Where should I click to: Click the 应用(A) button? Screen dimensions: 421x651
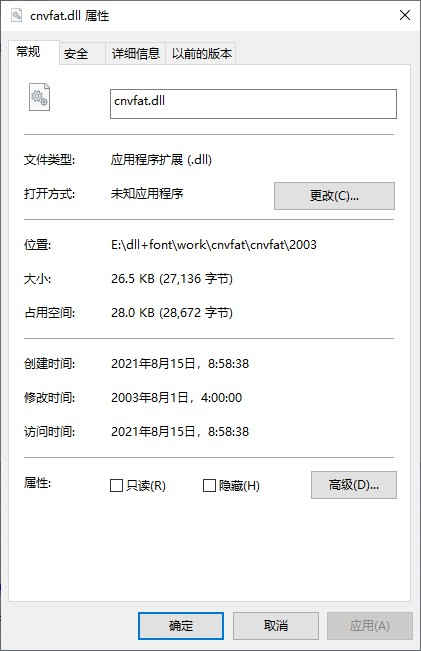pyautogui.click(x=370, y=626)
